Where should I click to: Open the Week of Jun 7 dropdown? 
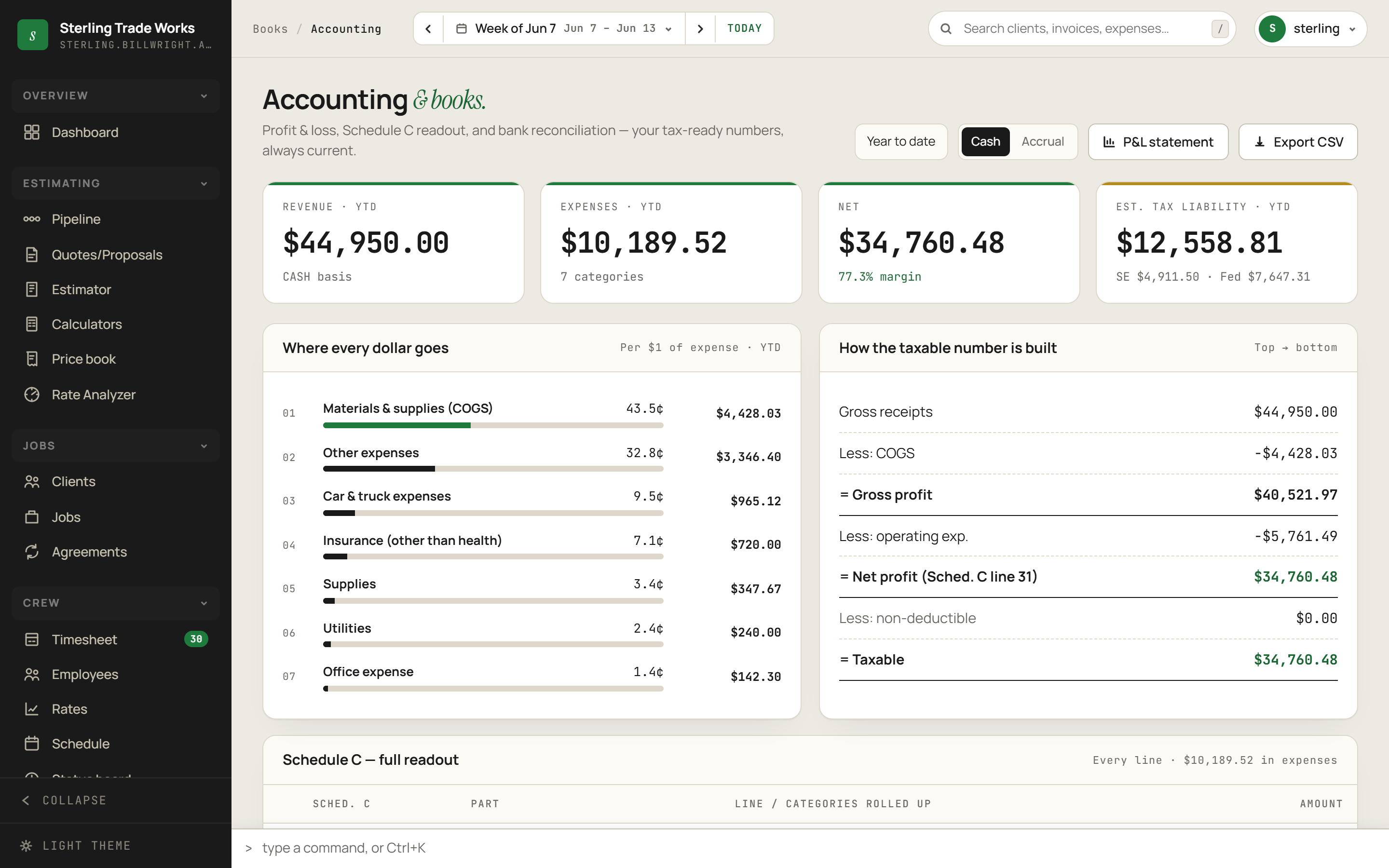[564, 29]
